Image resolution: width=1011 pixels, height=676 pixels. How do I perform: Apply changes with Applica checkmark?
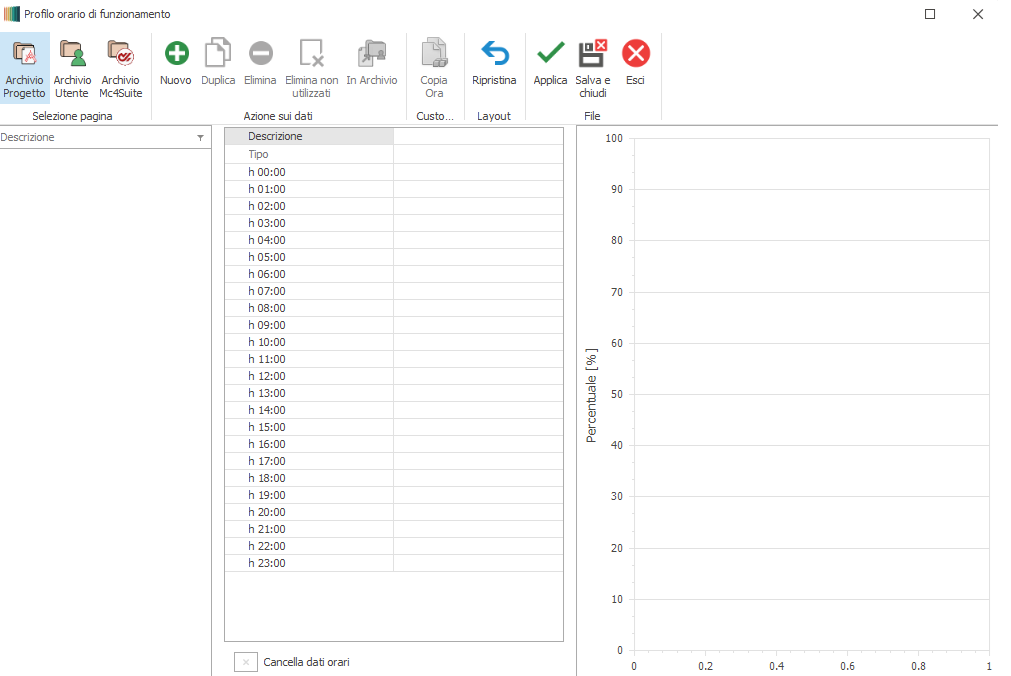pos(550,54)
